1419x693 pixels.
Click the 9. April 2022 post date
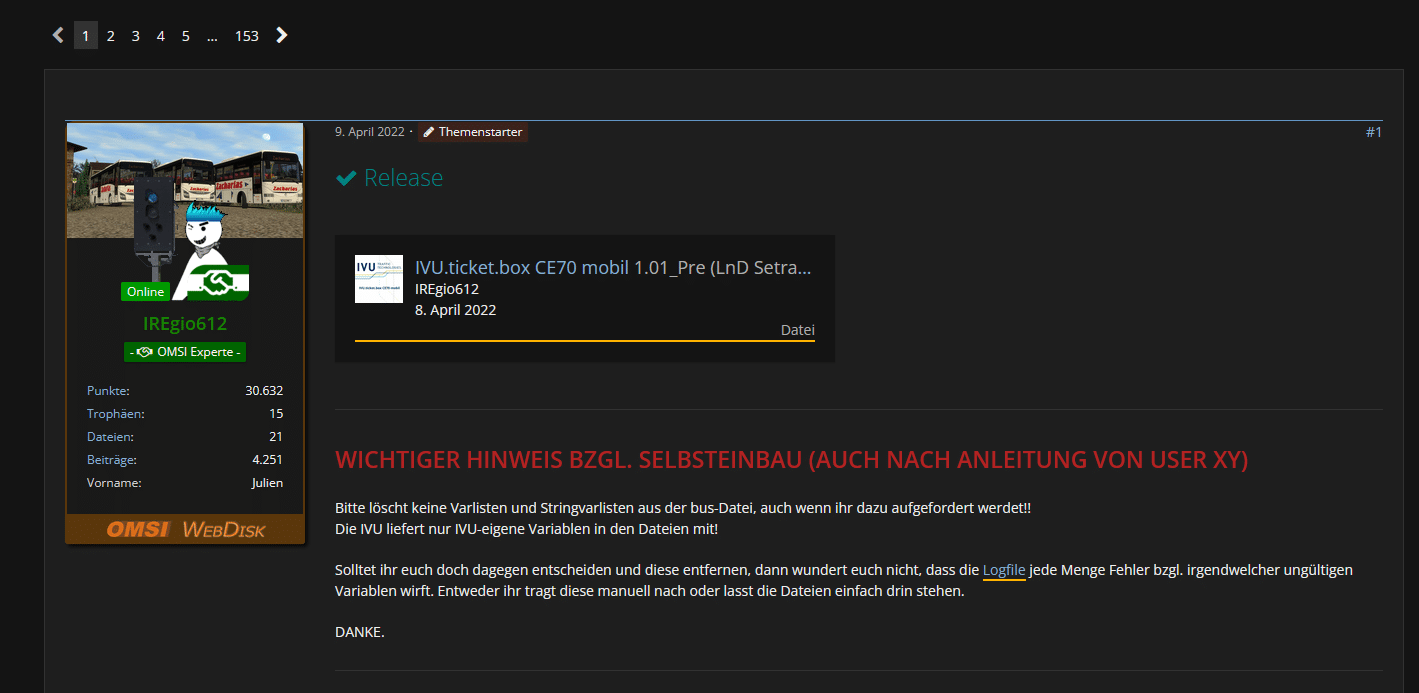(x=369, y=132)
